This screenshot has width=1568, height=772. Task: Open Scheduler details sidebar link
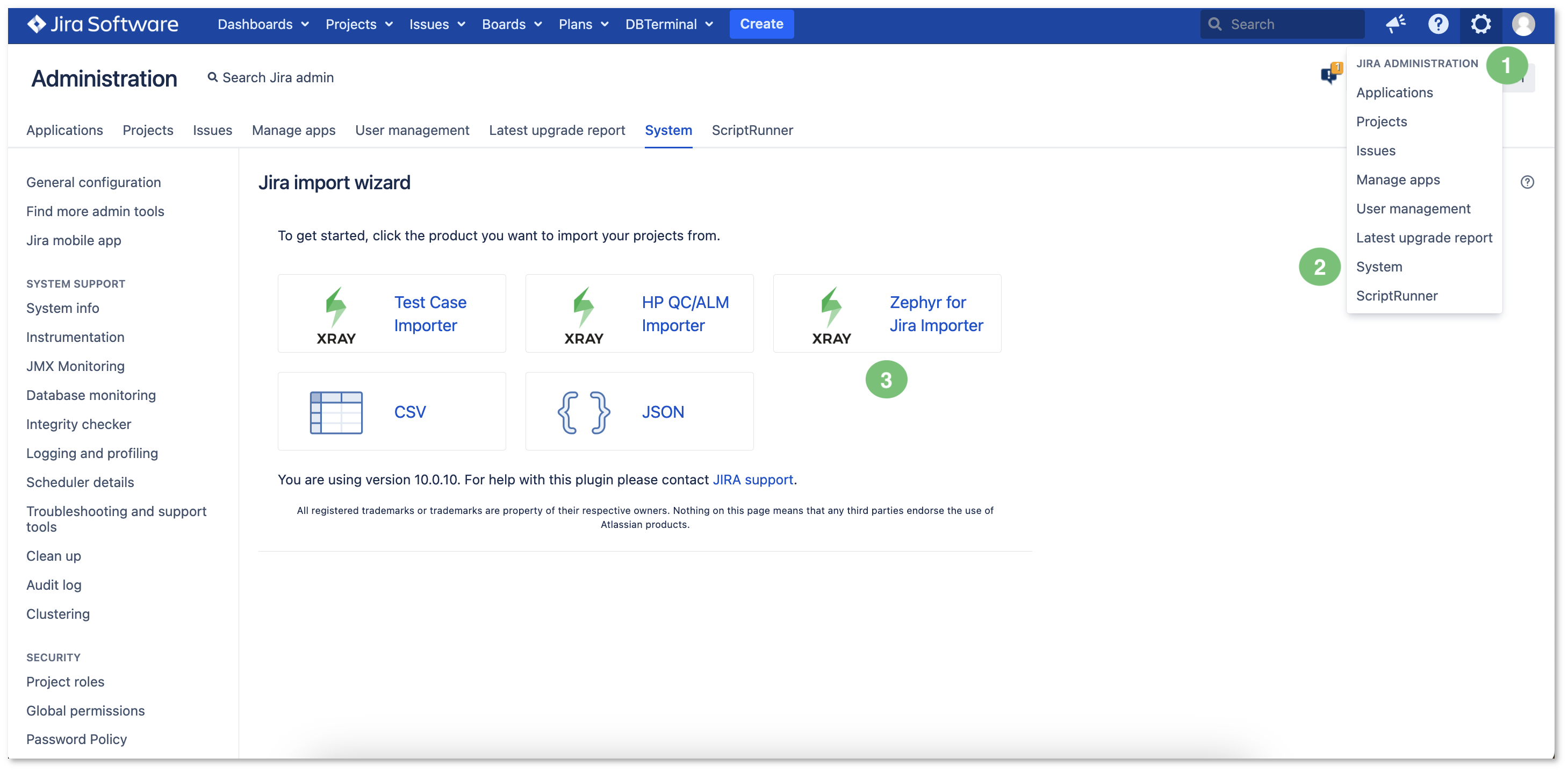click(80, 482)
